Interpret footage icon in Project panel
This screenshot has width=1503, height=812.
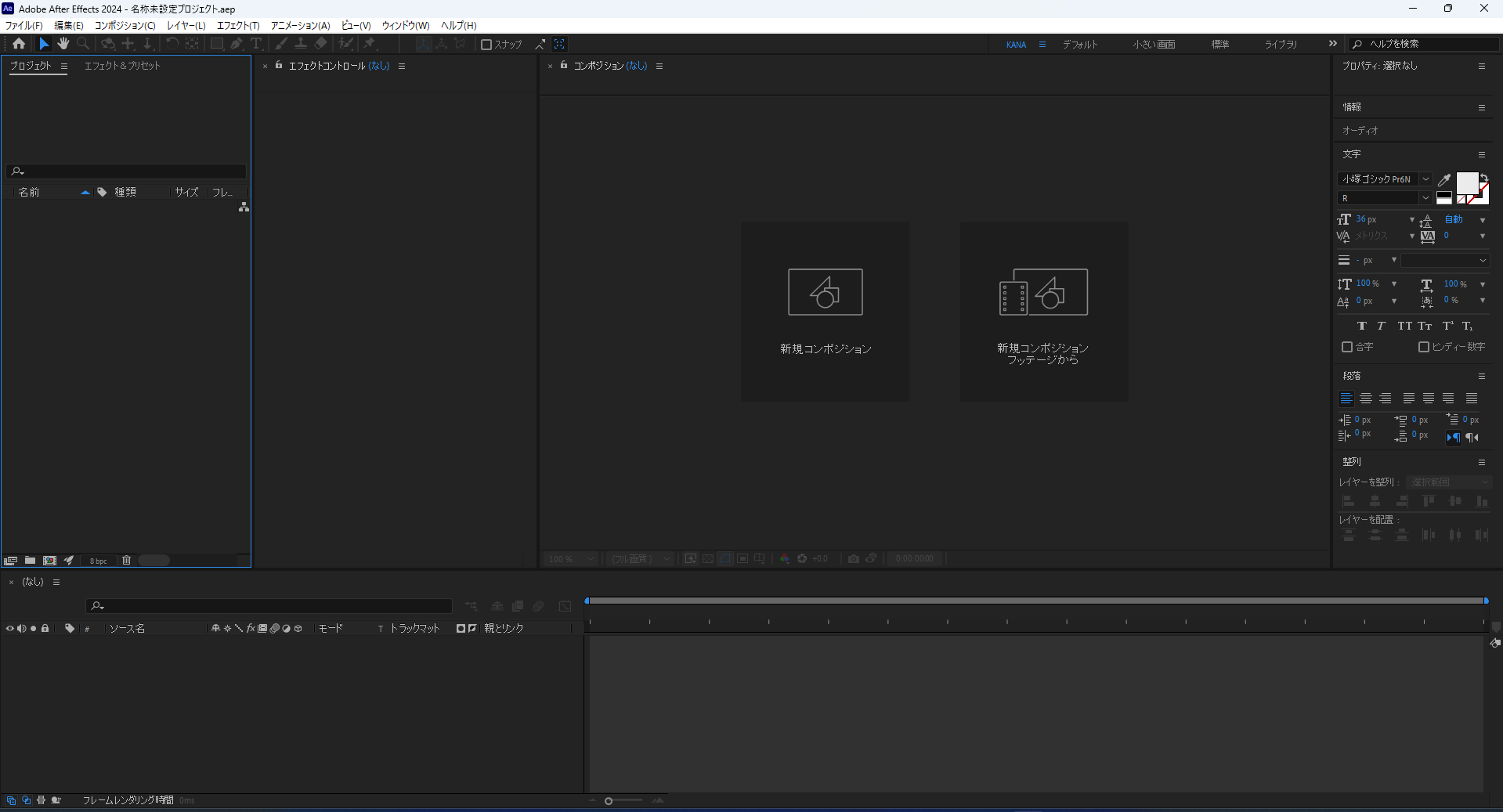click(x=10, y=561)
